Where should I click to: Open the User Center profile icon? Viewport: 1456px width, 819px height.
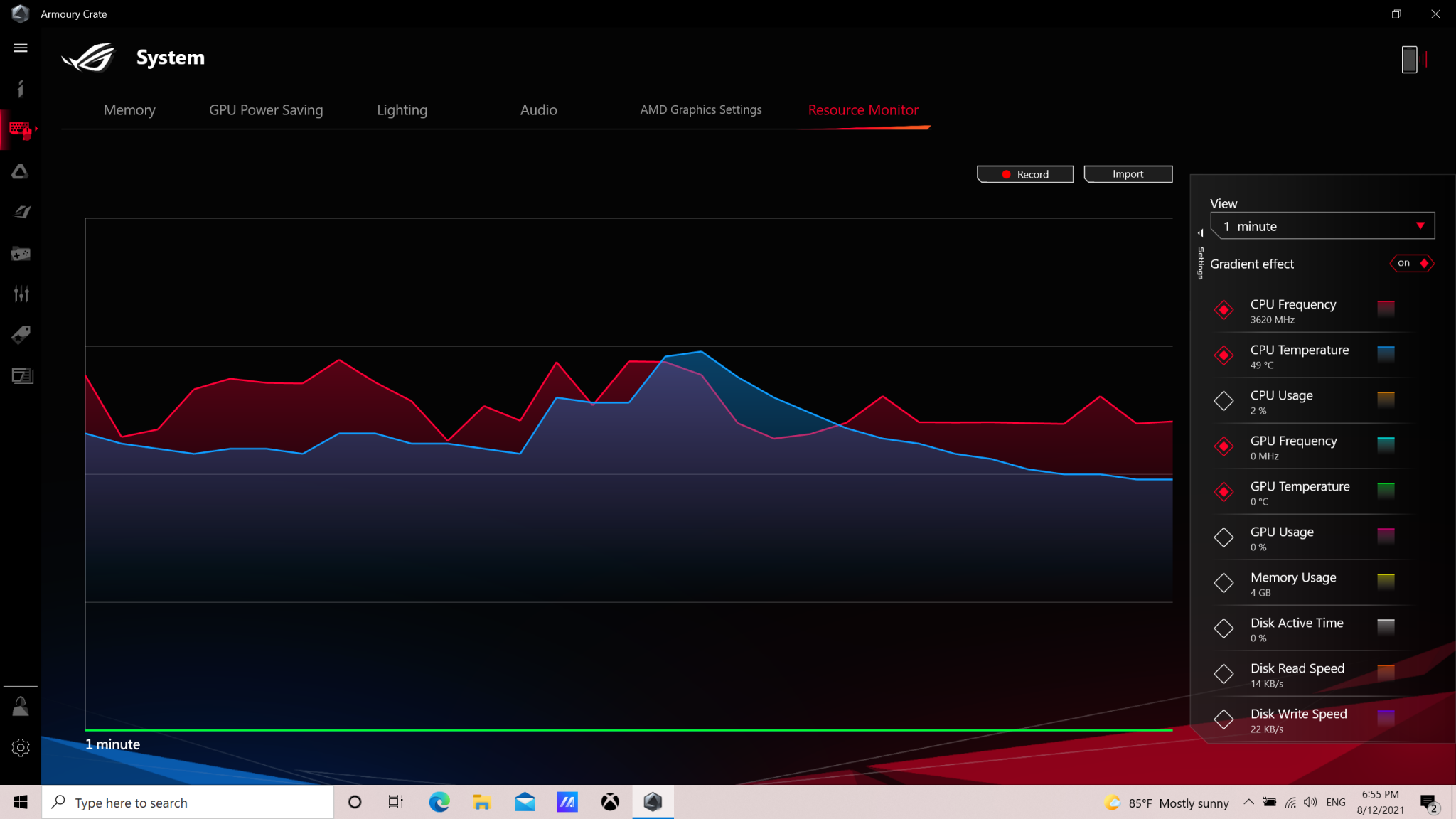point(21,706)
